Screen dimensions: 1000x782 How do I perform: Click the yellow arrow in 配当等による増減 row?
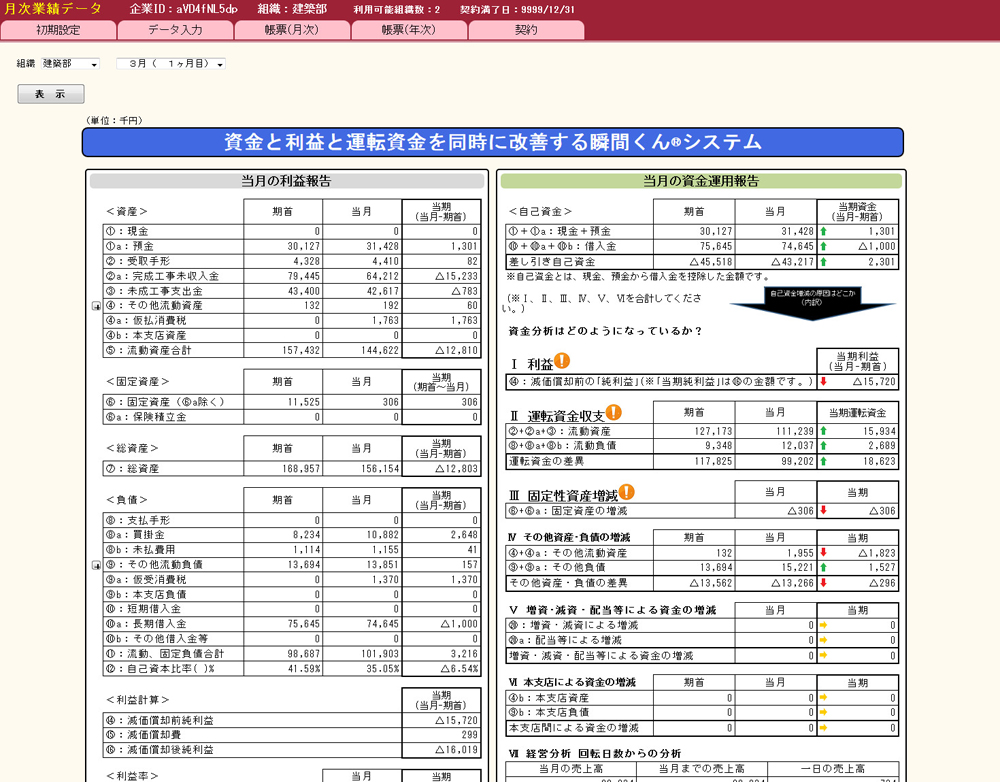pyautogui.click(x=823, y=641)
